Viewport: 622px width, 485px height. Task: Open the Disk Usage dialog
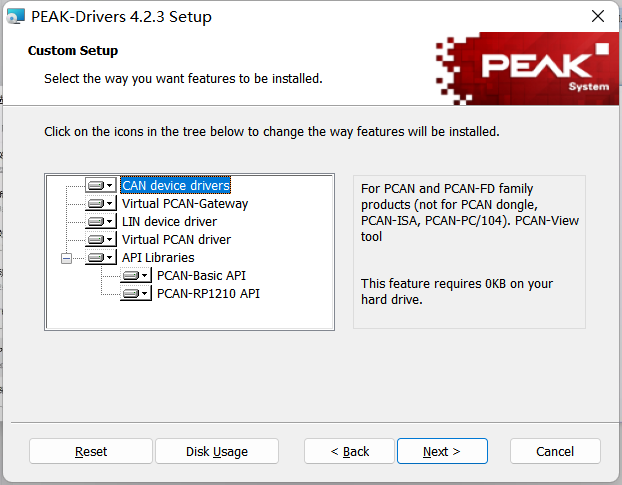217,451
